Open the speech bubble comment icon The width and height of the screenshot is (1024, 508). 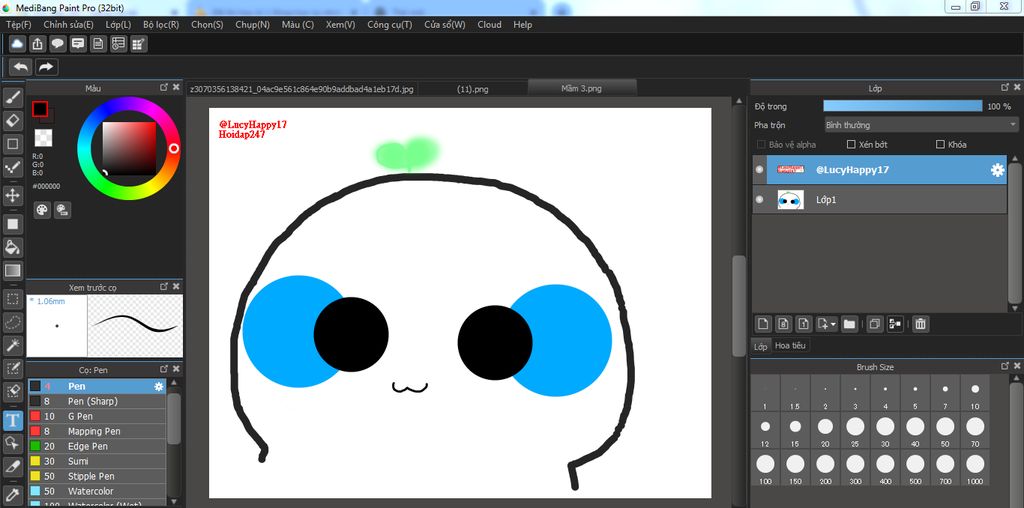coord(58,44)
